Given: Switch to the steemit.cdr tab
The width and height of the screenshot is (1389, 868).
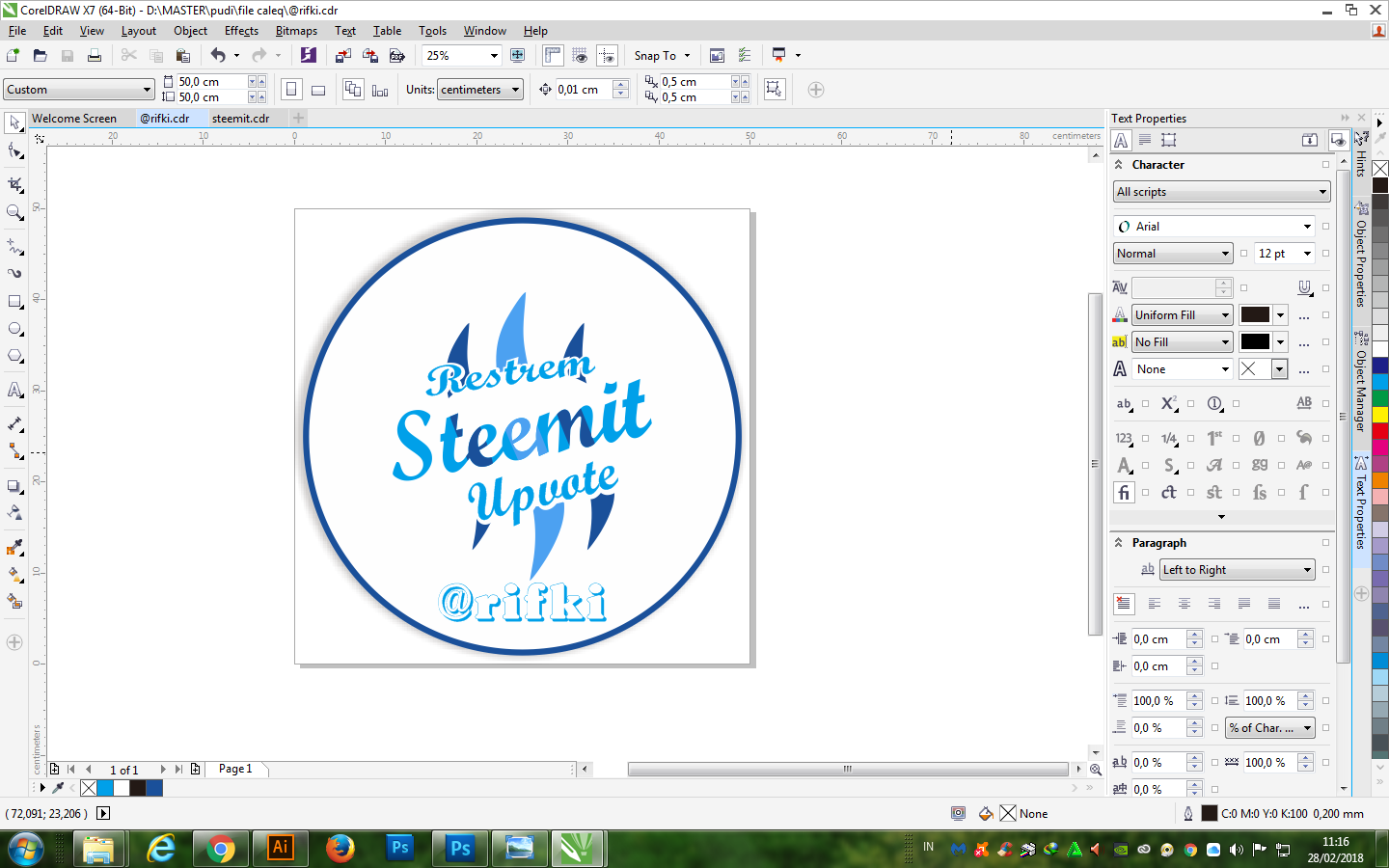Looking at the screenshot, I should pos(241,119).
